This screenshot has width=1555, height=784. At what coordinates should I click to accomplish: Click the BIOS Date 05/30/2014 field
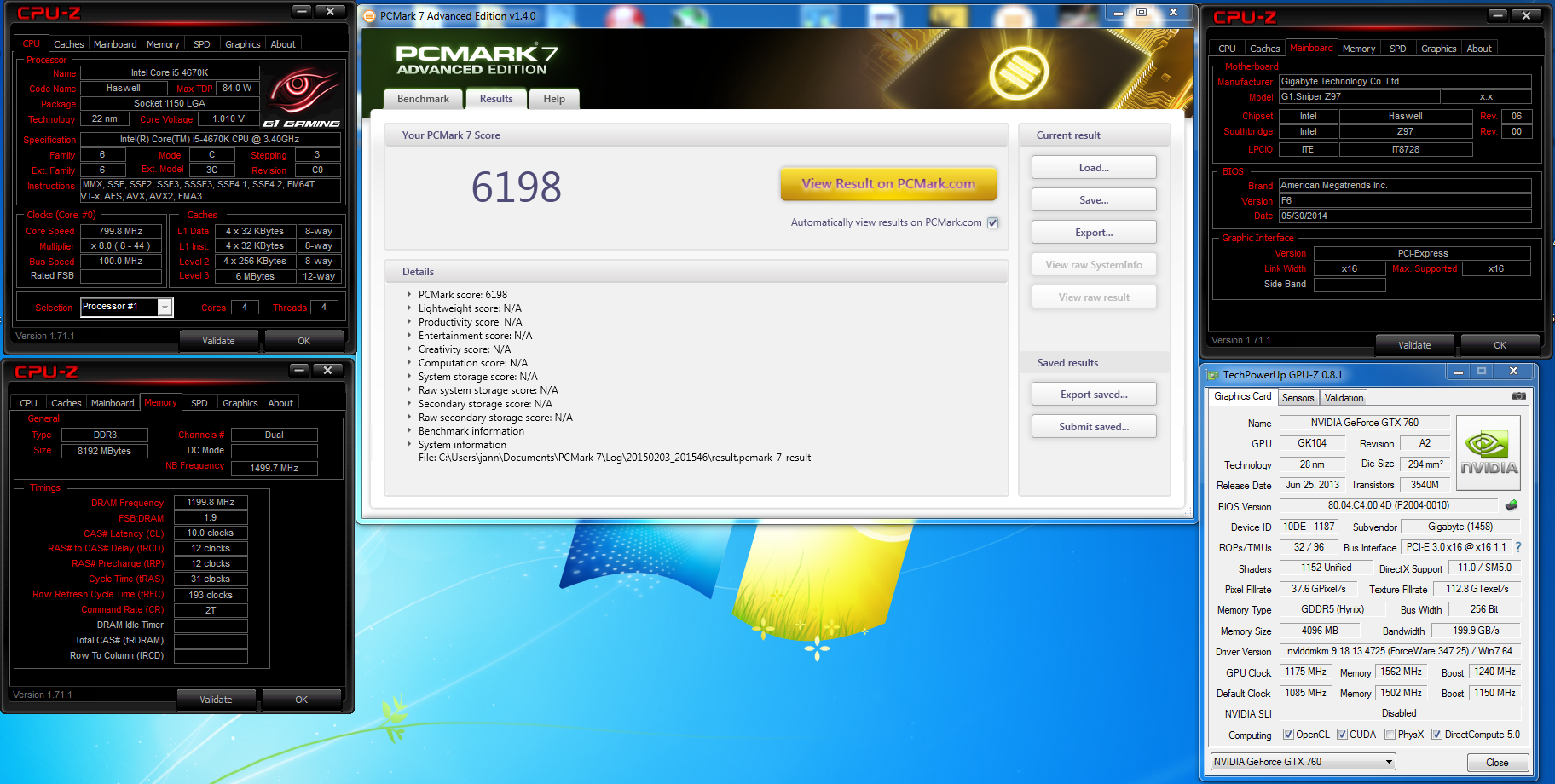pyautogui.click(x=1405, y=216)
